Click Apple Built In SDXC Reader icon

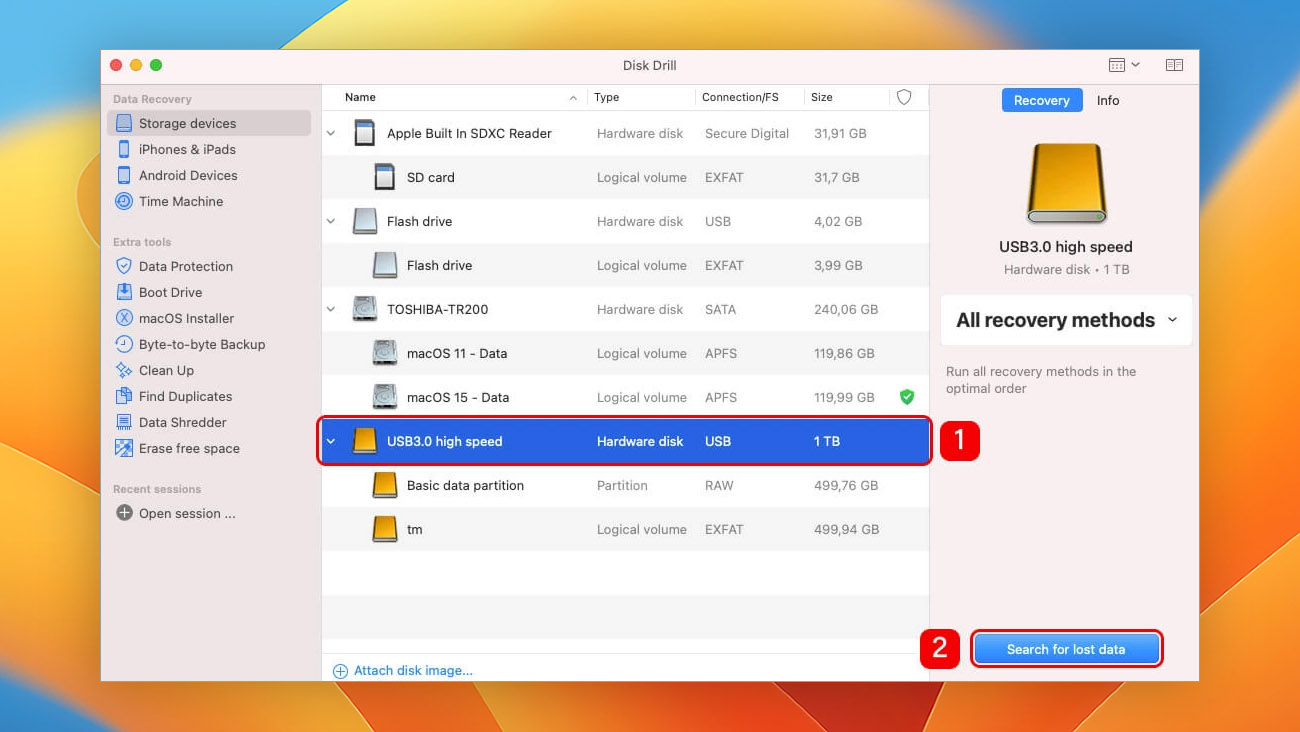(365, 133)
